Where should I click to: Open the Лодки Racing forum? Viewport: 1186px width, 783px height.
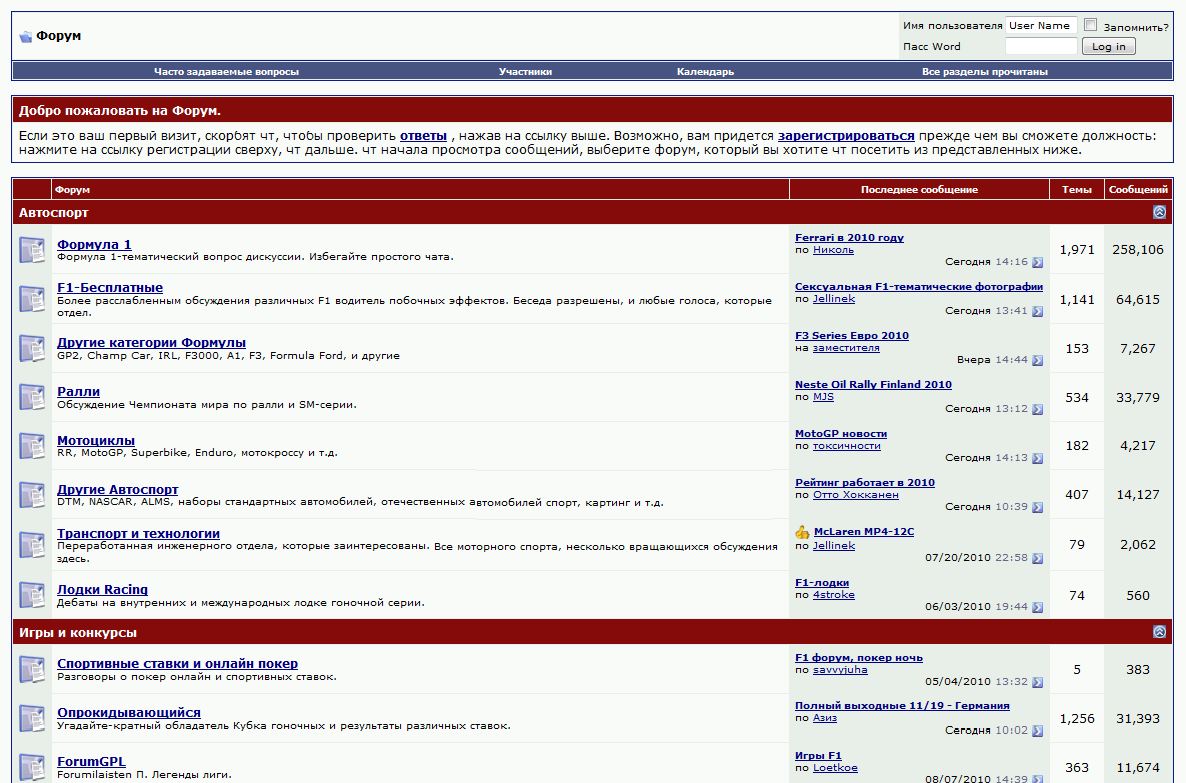coord(102,589)
